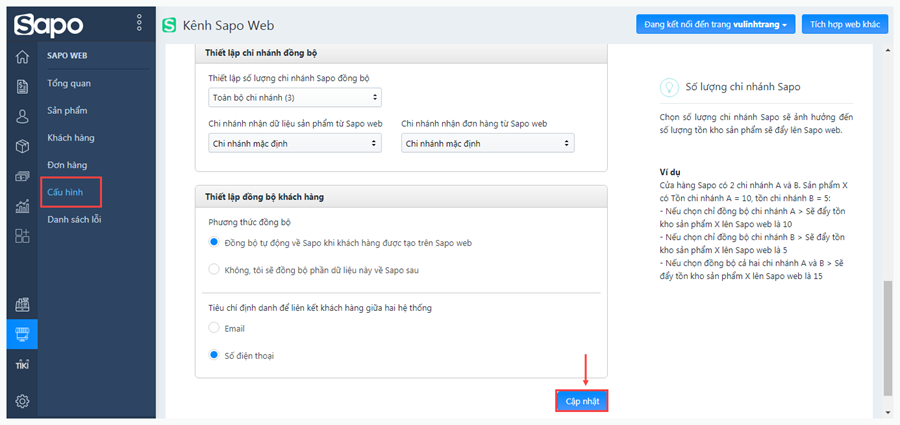900x425 pixels.
Task: Choose Email as customer identifier
Action: [x=214, y=328]
